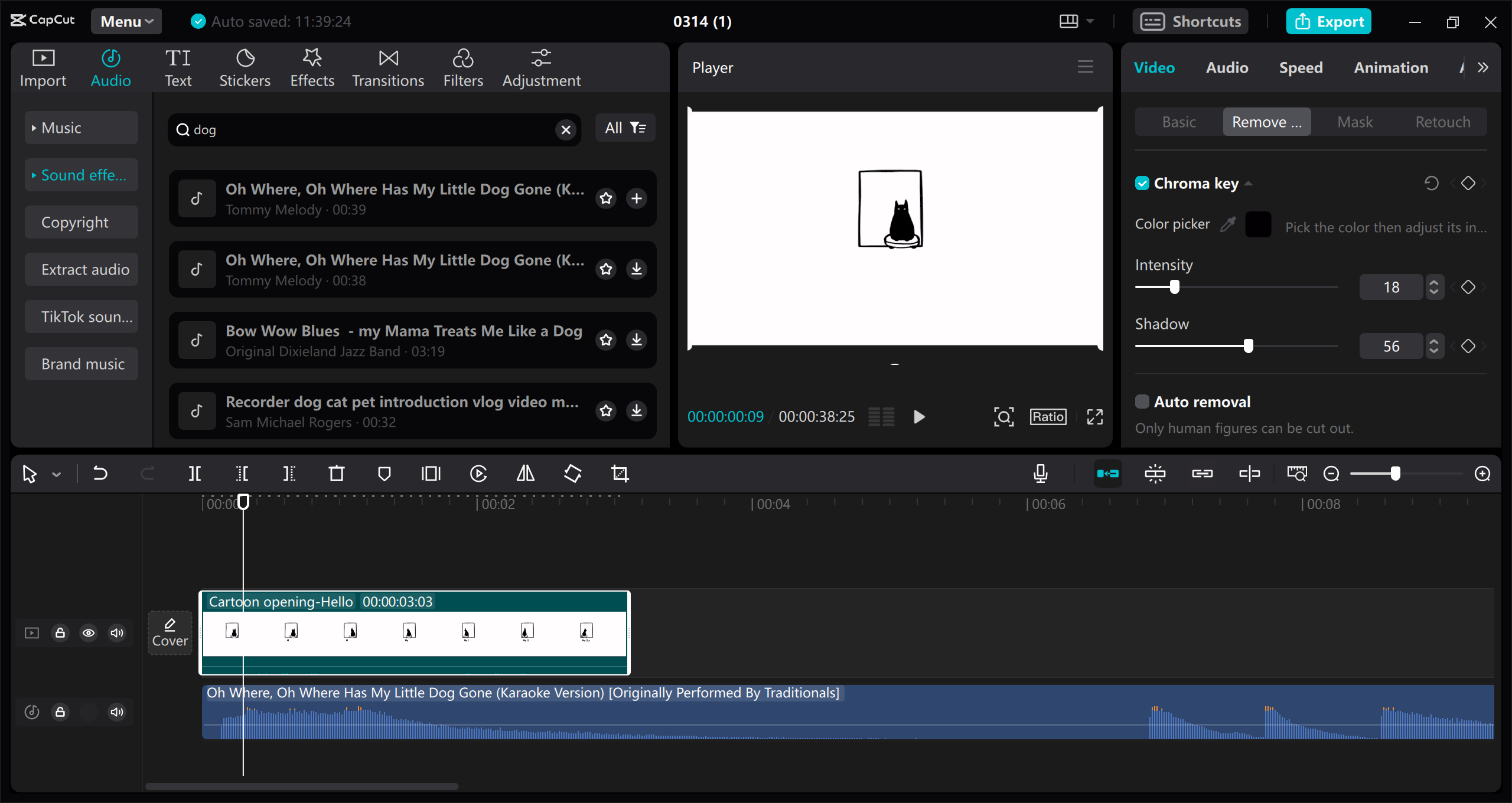
Task: Open the Shortcuts panel
Action: click(1190, 22)
